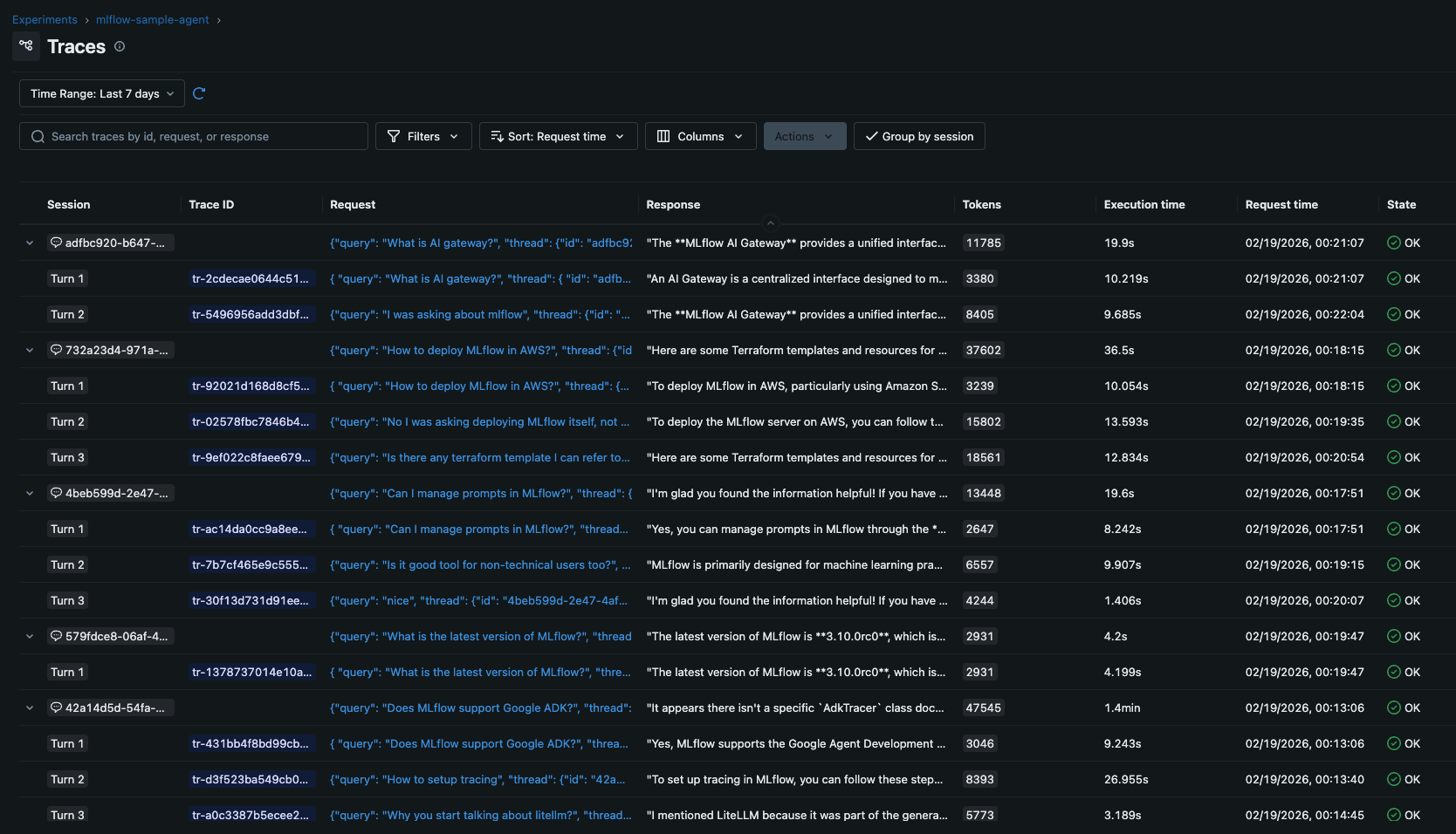The width and height of the screenshot is (1456, 834).
Task: Click the columns grid icon on the Columns button
Action: click(x=665, y=136)
